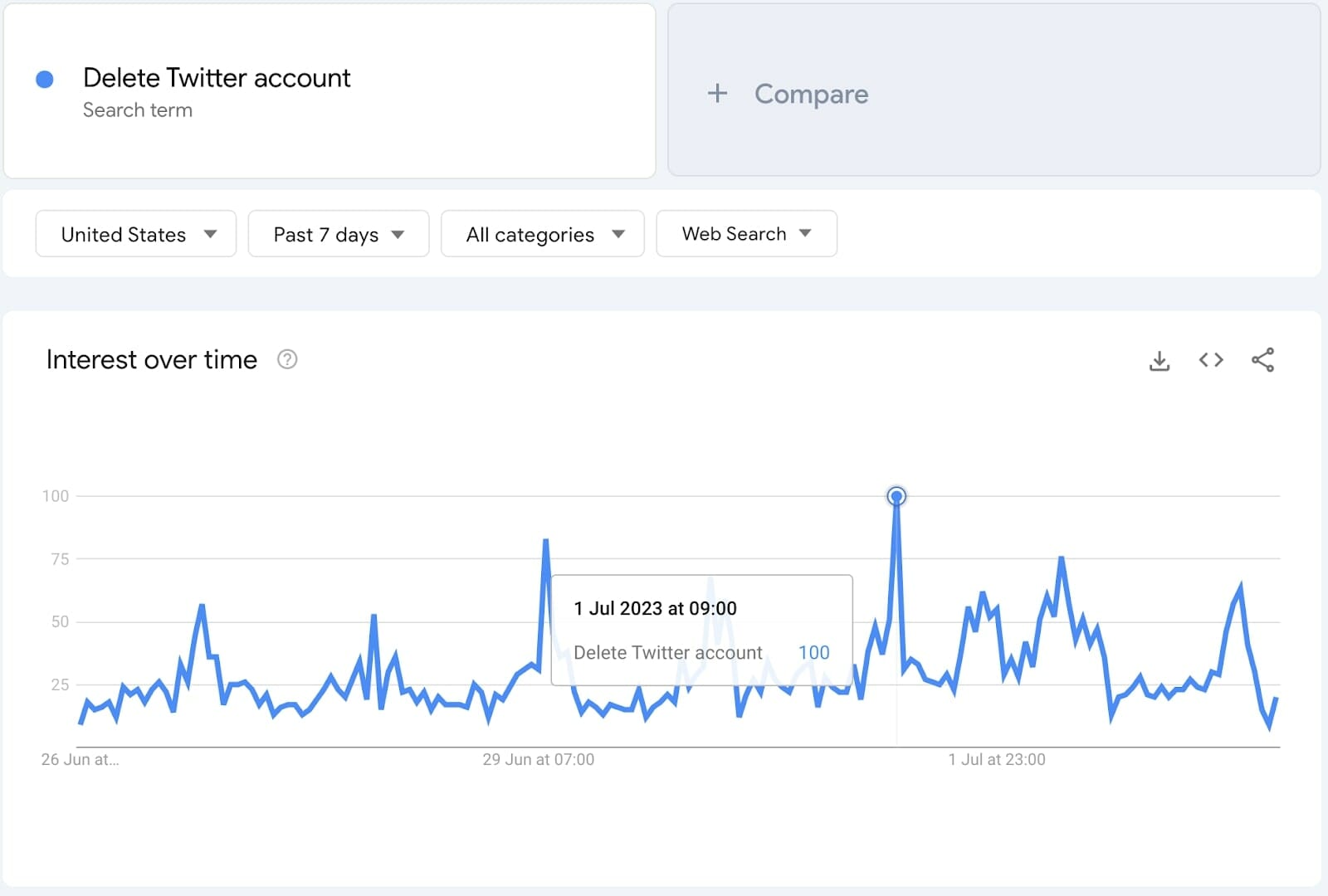Viewport: 1328px width, 896px height.
Task: Change the Web Search type dropdown
Action: click(746, 234)
